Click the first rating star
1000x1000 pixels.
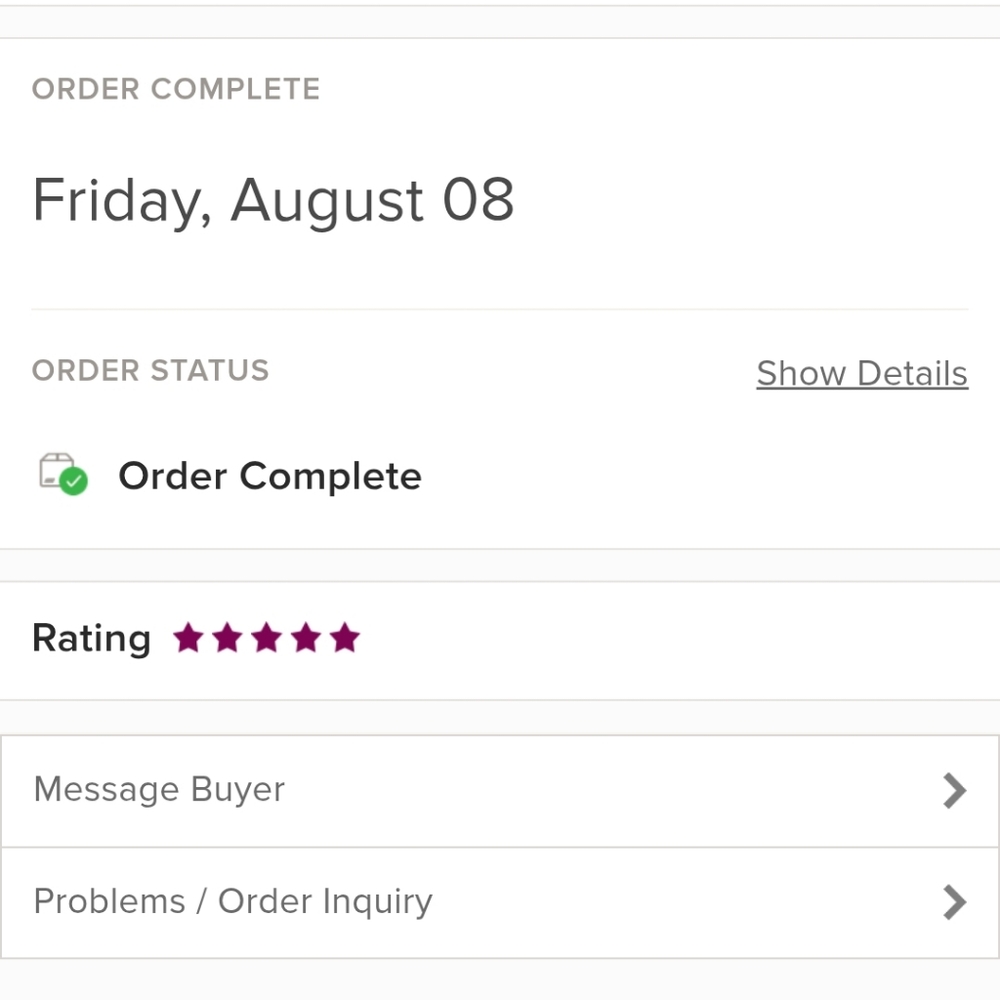188,638
